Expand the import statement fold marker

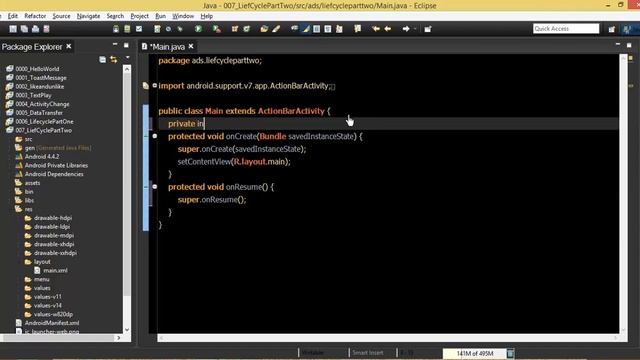pyautogui.click(x=155, y=85)
